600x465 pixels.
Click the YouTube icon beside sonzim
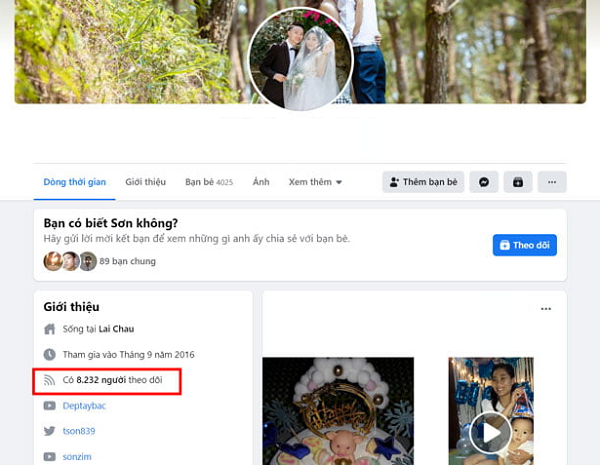tap(49, 457)
